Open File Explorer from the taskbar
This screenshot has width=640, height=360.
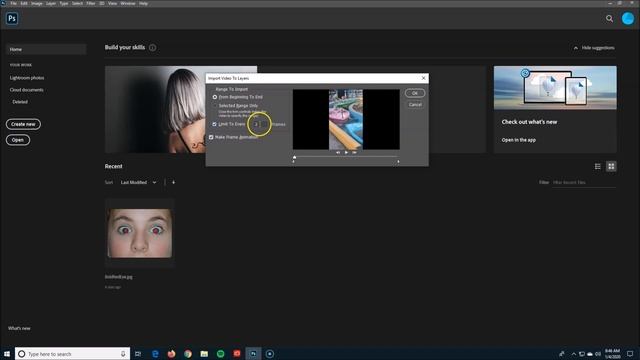(204, 354)
